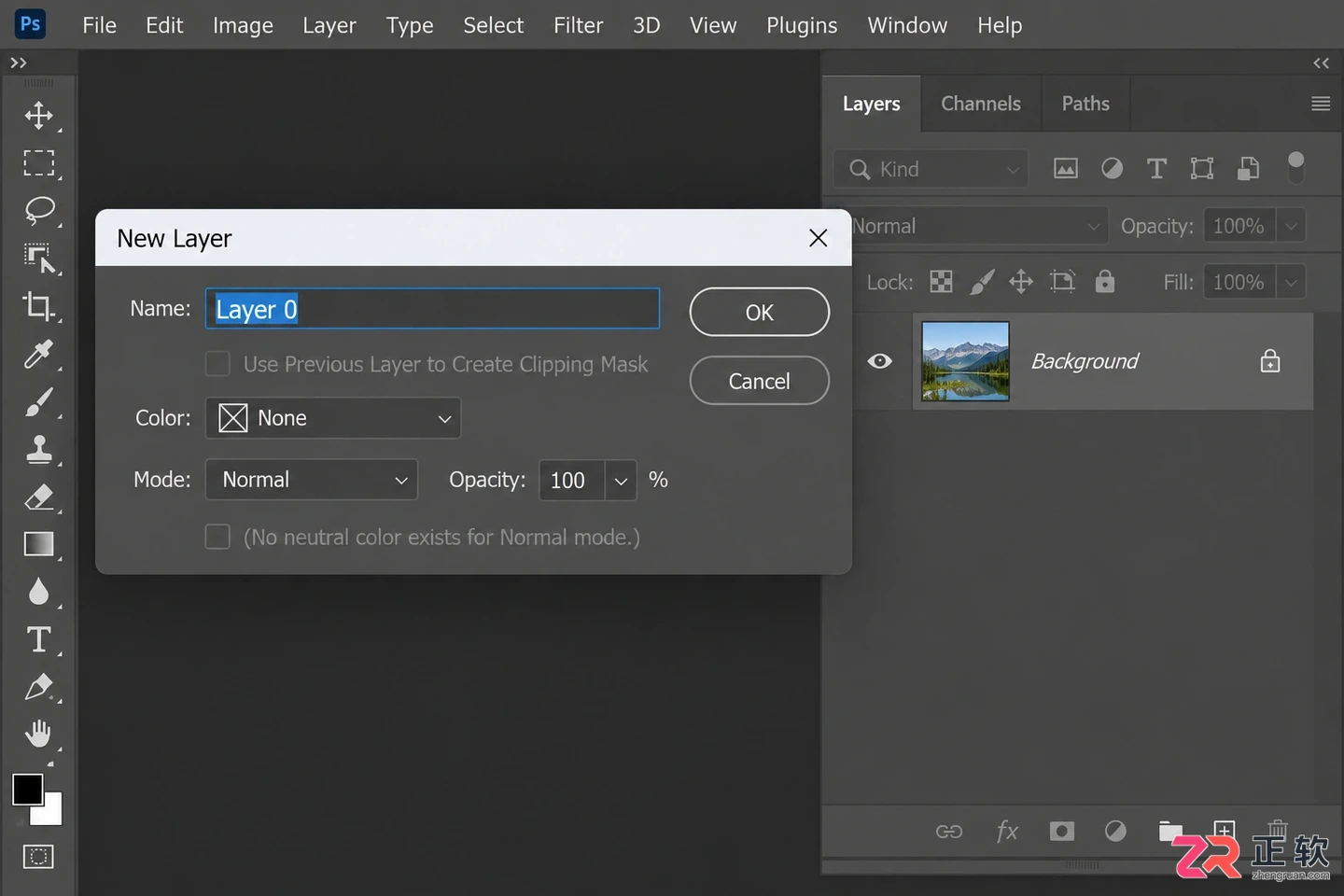Select the Lasso tool
Viewport: 1344px width, 896px height.
tap(38, 211)
